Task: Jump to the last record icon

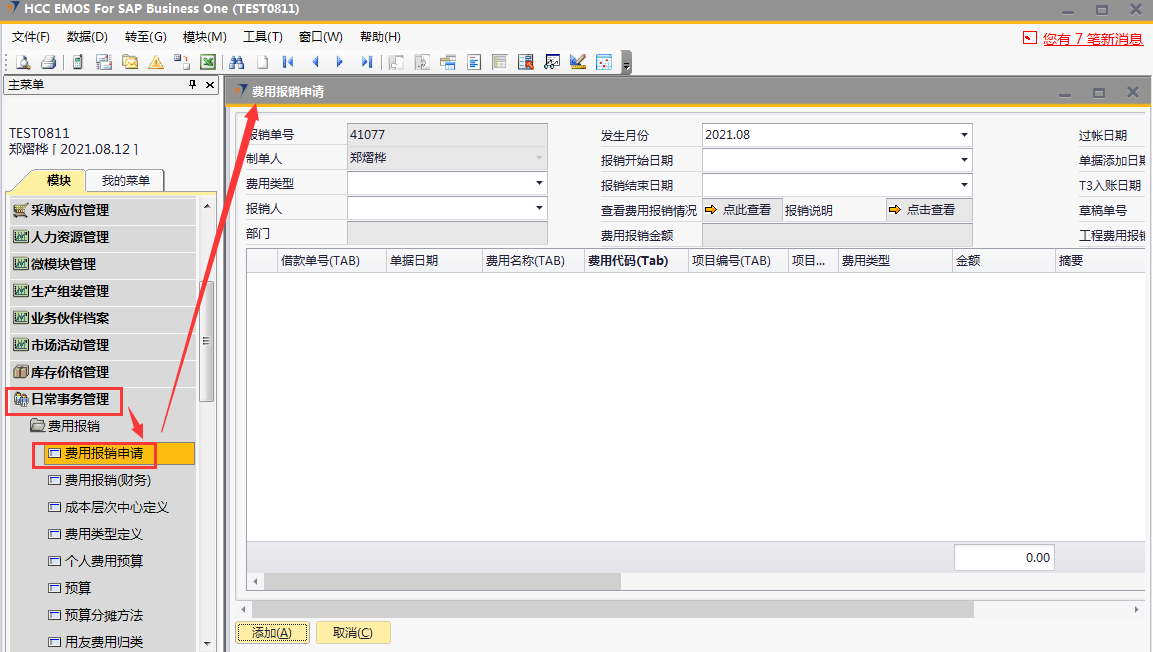Action: pyautogui.click(x=367, y=62)
